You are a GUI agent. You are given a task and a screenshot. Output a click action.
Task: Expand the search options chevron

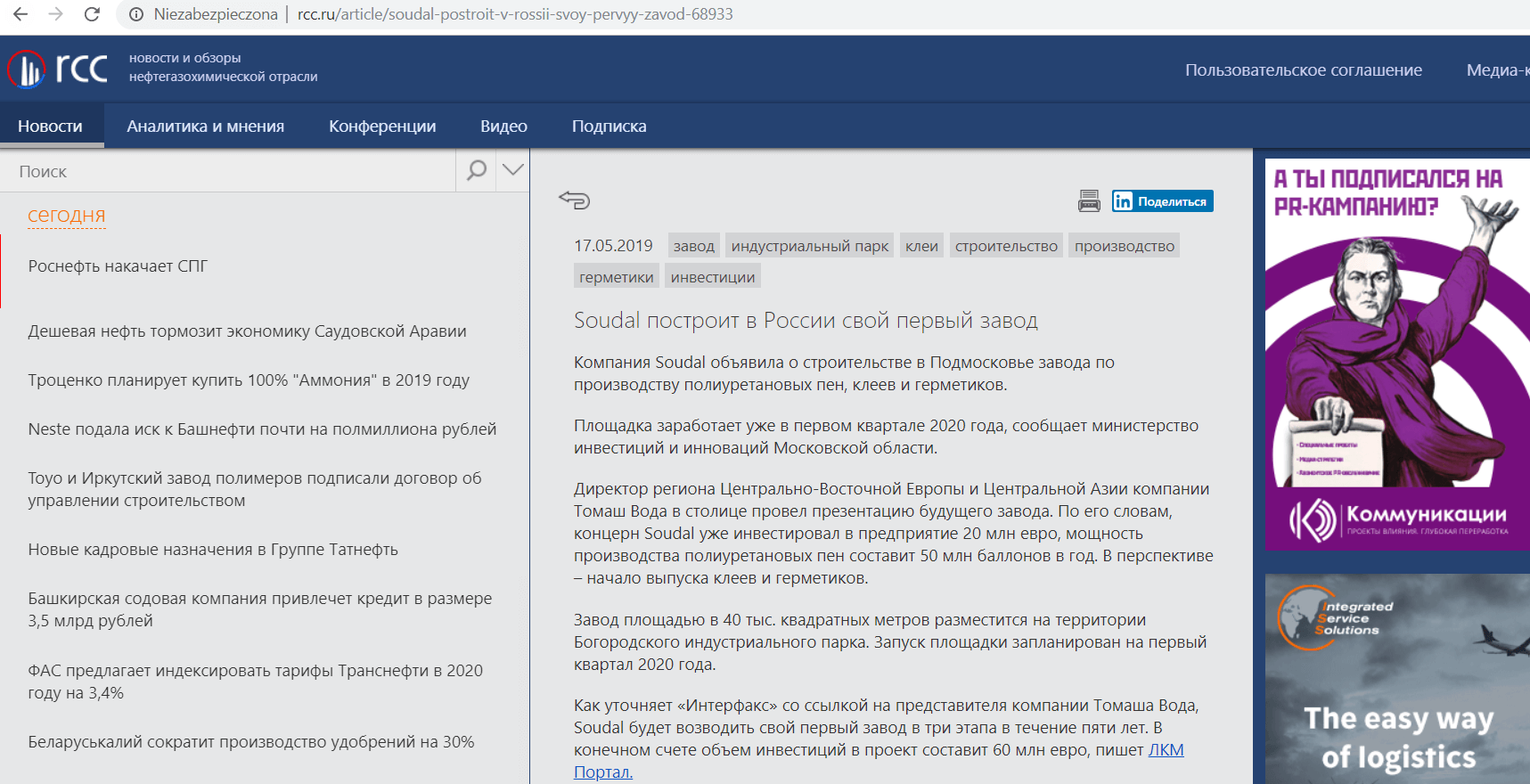513,169
